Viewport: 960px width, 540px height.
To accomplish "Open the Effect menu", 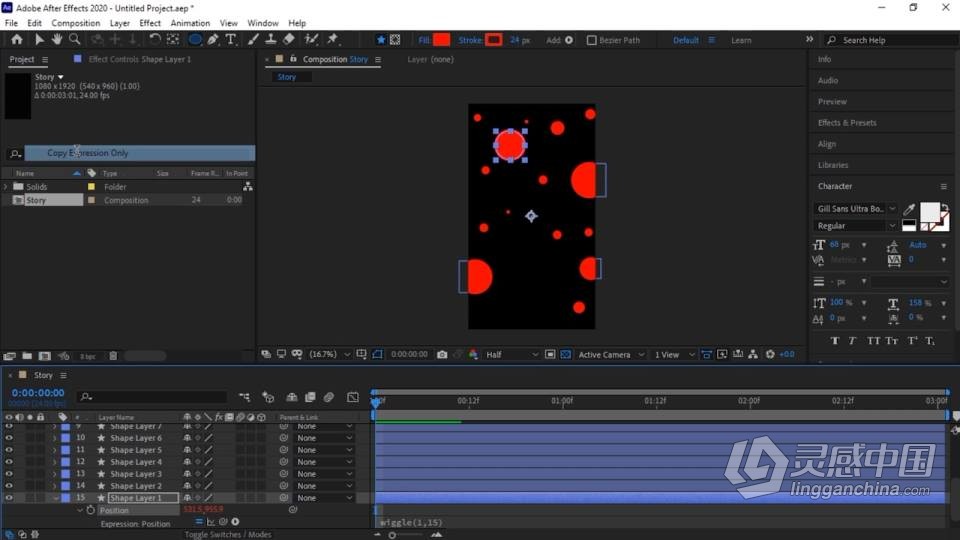I will pos(150,23).
